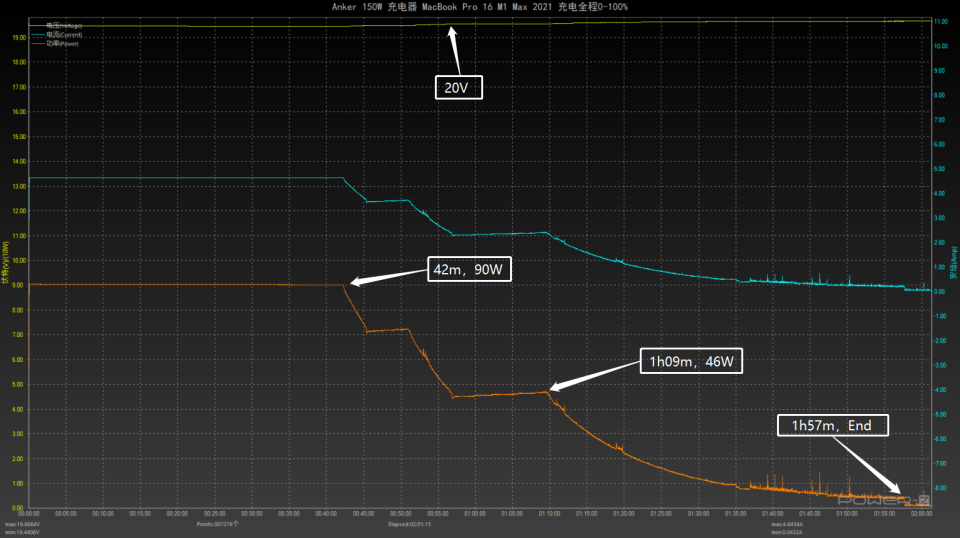
Task: Click the 5.00 left axis value
Action: point(18,384)
